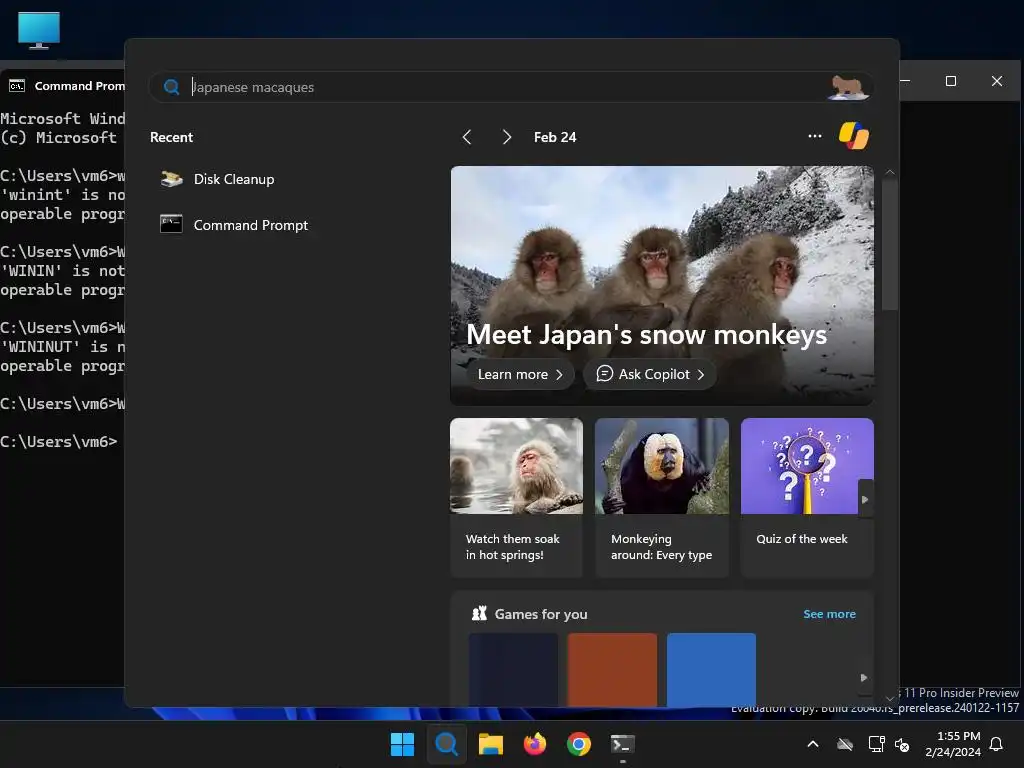Click the OneDrive cloud tray icon
1024x768 pixels.
[x=845, y=744]
